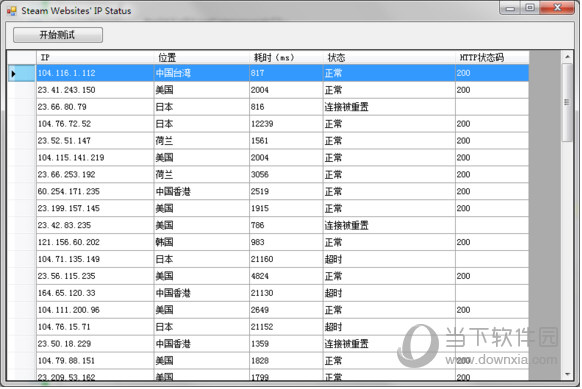582x389 pixels.
Task: Click time cell 21152
Action: pos(286,327)
